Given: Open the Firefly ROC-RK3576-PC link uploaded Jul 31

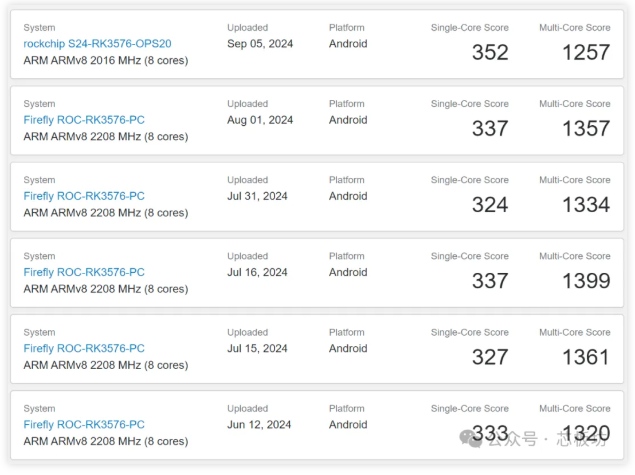Looking at the screenshot, I should 84,196.
